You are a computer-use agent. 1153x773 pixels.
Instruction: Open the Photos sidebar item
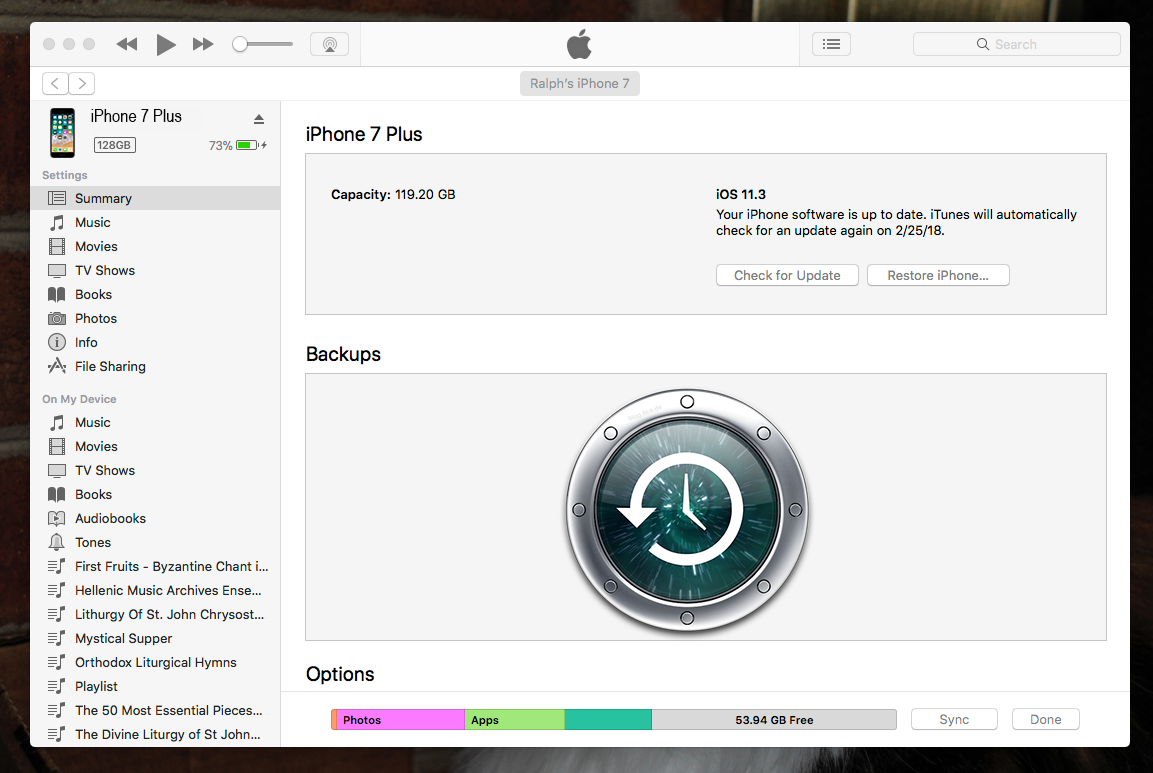(155, 318)
